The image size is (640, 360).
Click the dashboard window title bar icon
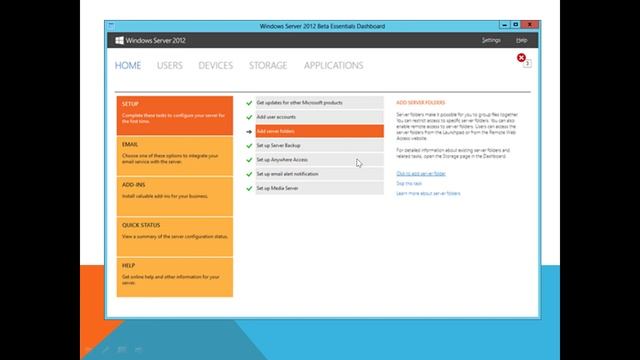111,26
